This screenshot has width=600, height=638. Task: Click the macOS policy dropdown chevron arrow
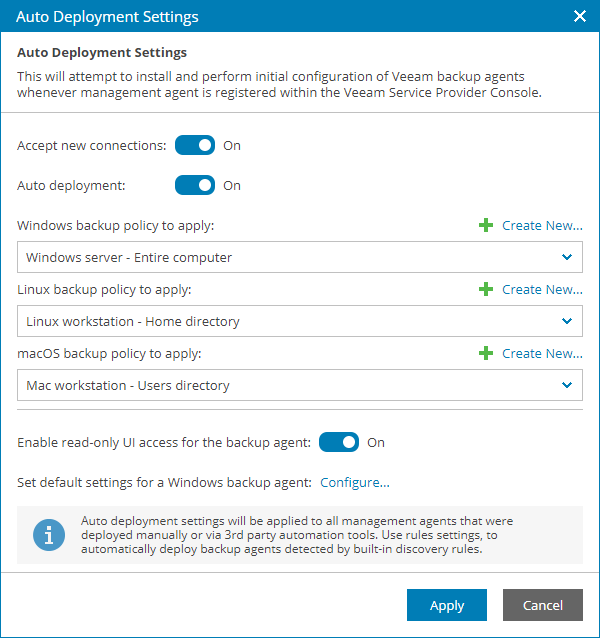click(567, 385)
